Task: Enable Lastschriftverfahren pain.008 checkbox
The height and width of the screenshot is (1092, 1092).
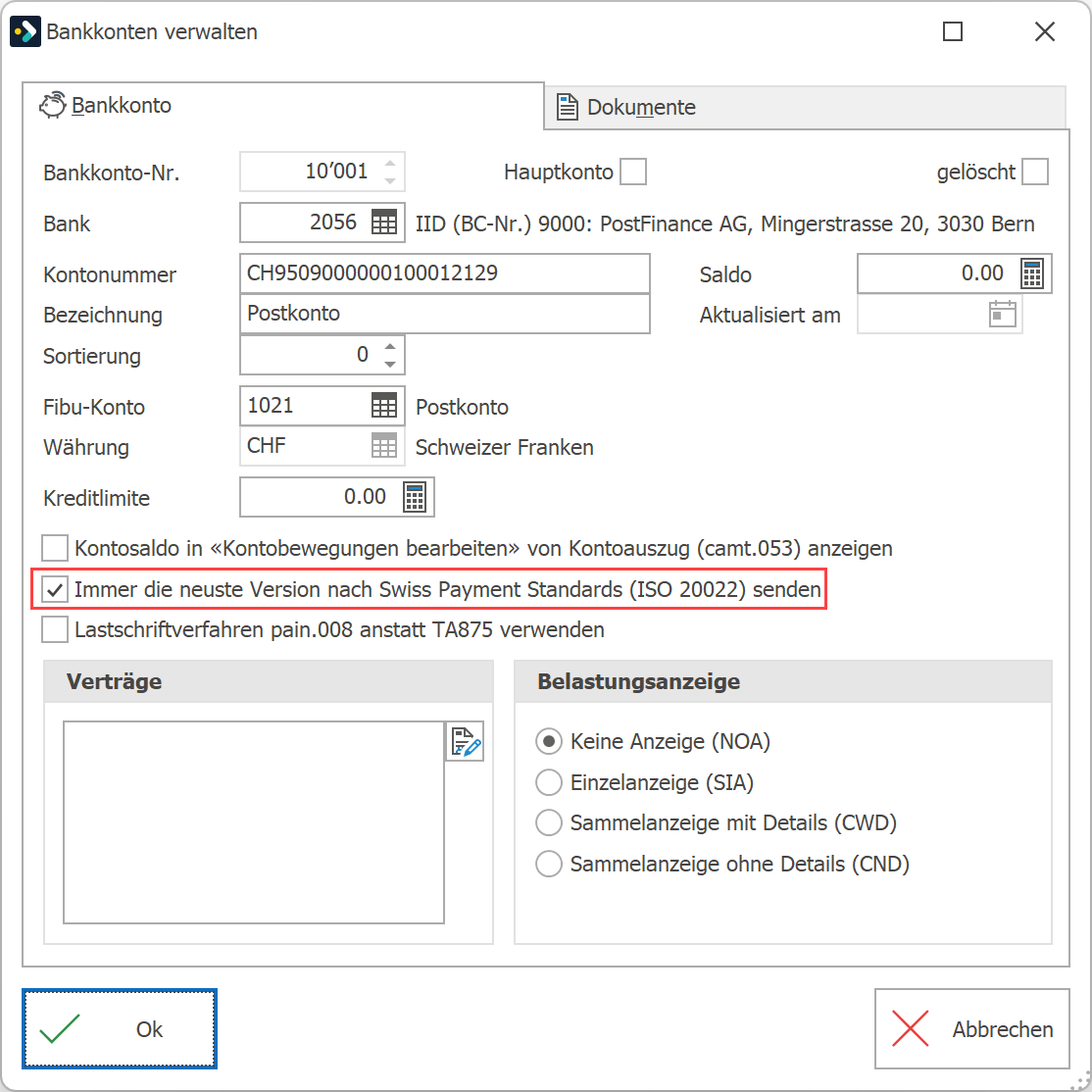Action: tap(55, 629)
